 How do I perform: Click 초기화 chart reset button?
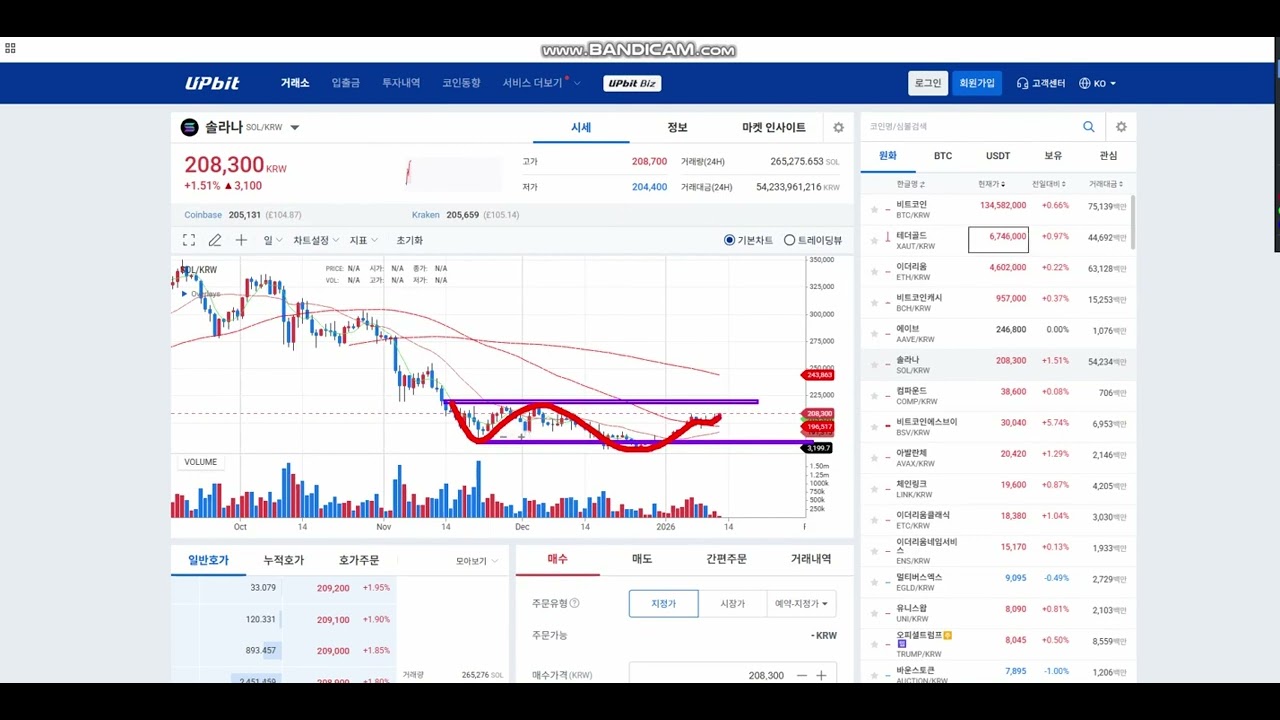(x=410, y=240)
